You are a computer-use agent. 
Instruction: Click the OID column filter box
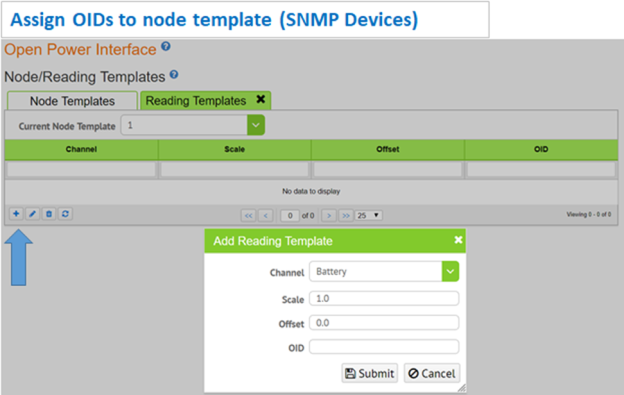coord(541,169)
